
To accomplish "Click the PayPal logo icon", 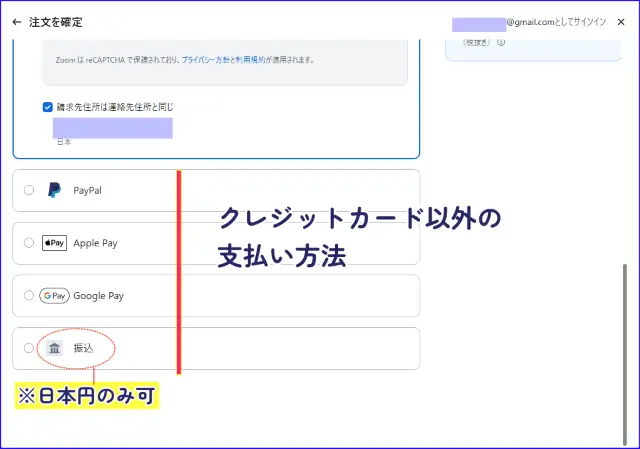I will point(54,190).
